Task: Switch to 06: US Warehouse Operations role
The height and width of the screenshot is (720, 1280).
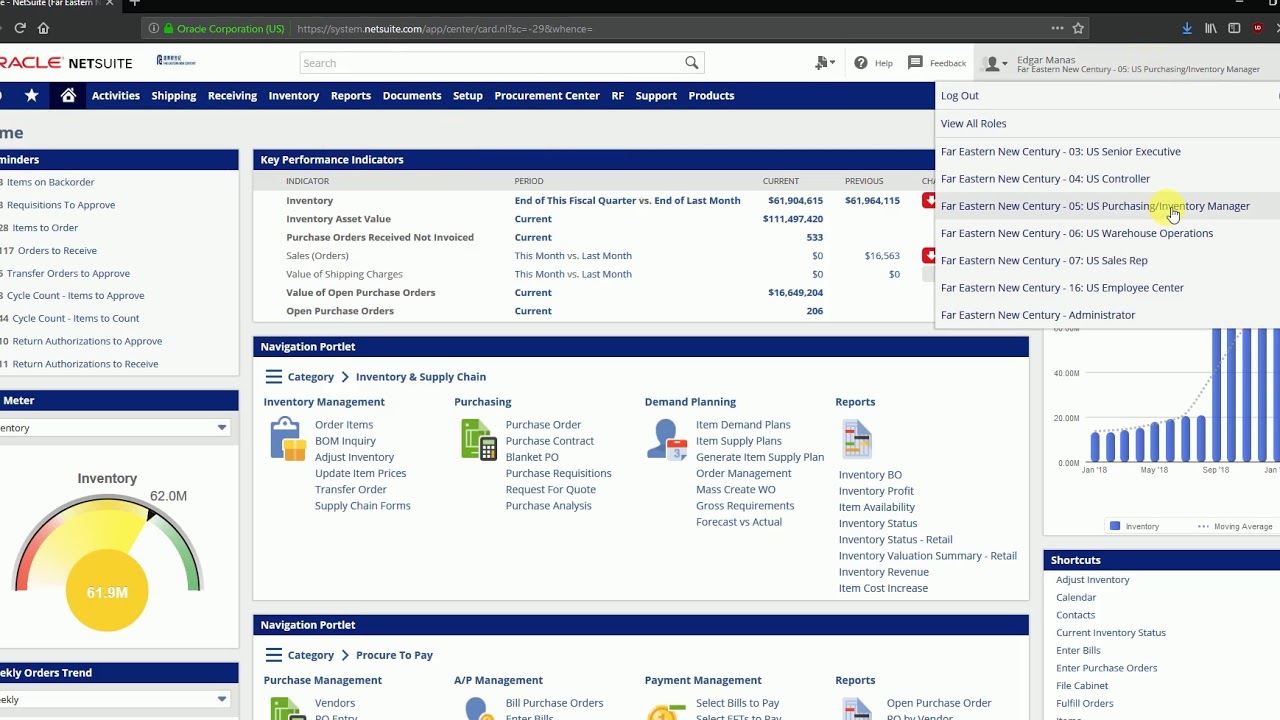Action: tap(1077, 233)
